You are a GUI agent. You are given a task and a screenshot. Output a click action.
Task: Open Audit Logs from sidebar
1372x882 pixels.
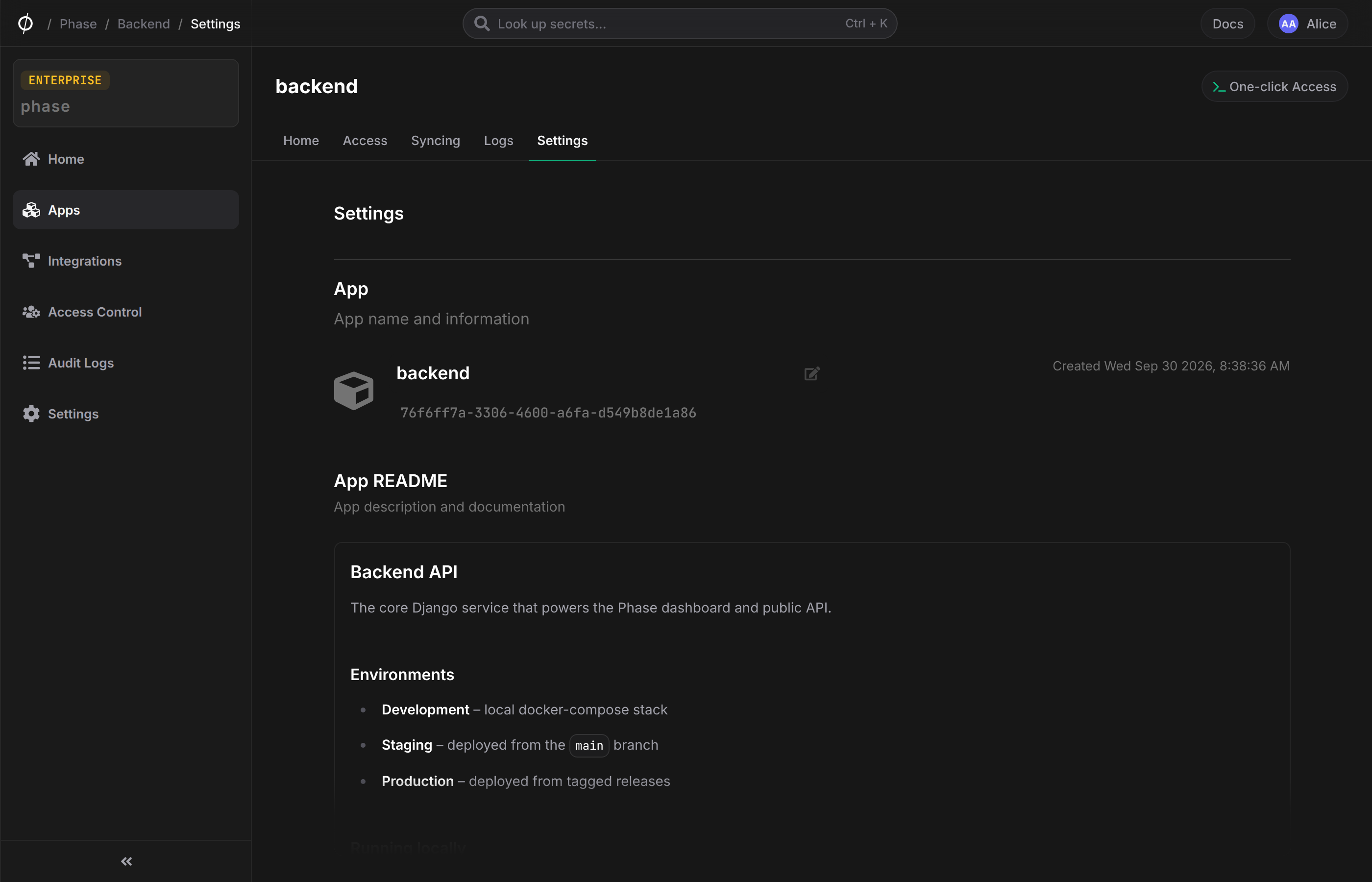tap(126, 363)
